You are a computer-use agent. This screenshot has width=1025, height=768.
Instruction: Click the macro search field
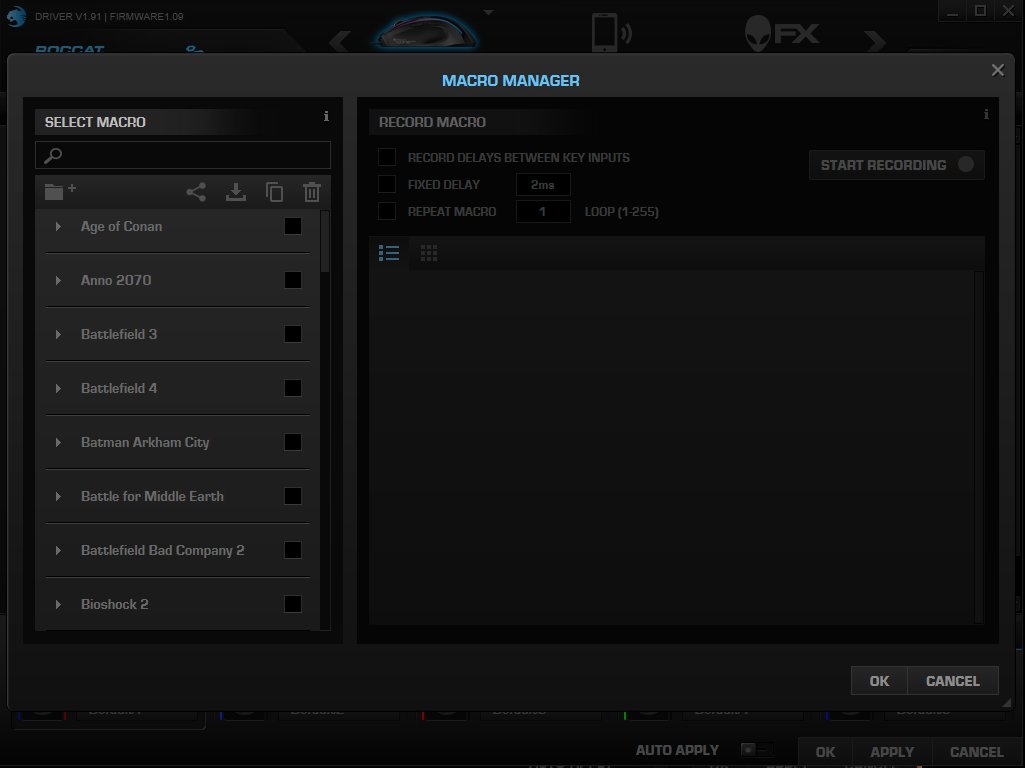190,155
